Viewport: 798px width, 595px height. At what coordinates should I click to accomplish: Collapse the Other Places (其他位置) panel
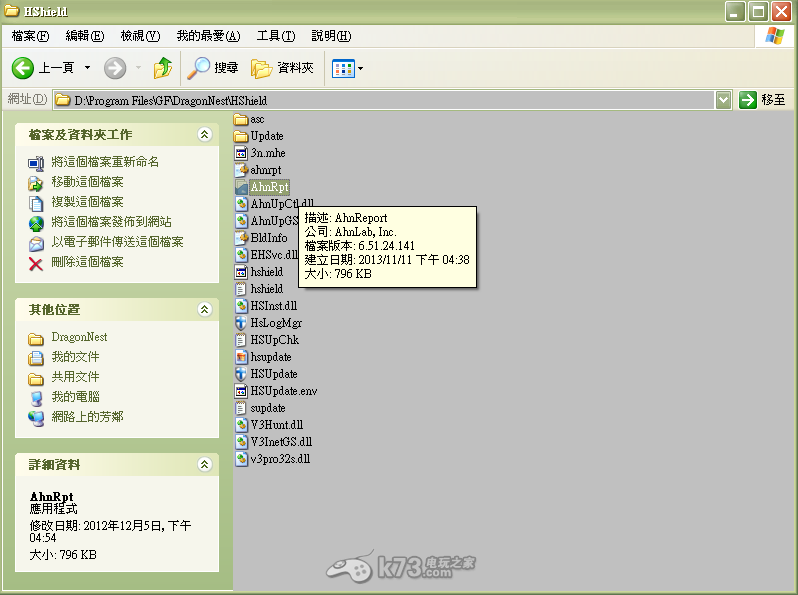coord(204,310)
